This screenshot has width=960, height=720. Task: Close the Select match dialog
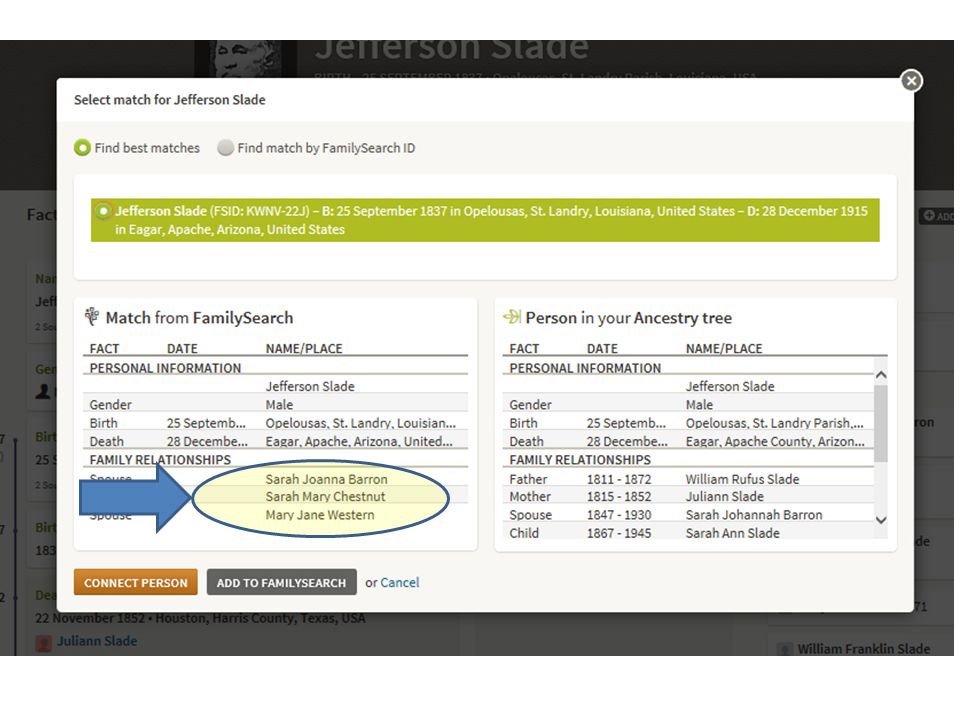tap(911, 81)
